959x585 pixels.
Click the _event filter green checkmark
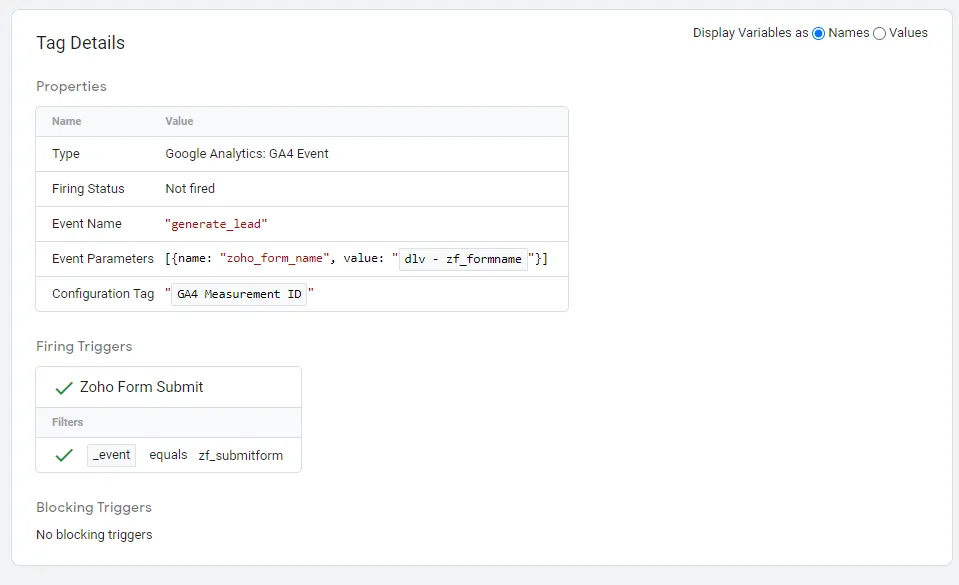(65, 455)
